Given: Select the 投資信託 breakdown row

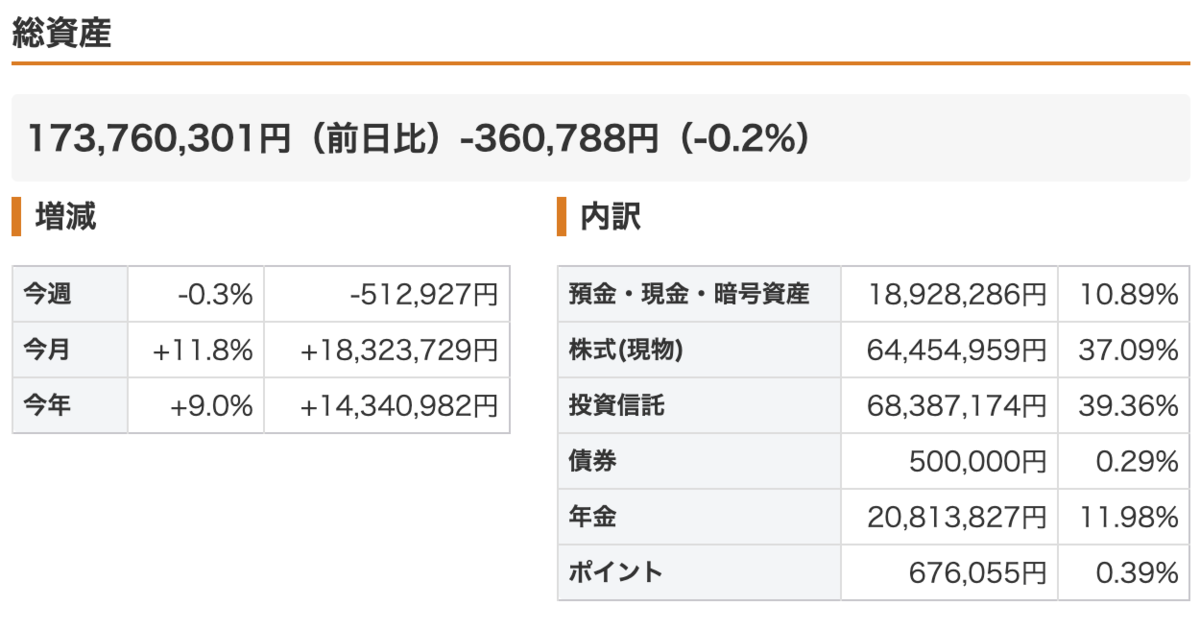Looking at the screenshot, I should point(873,406).
